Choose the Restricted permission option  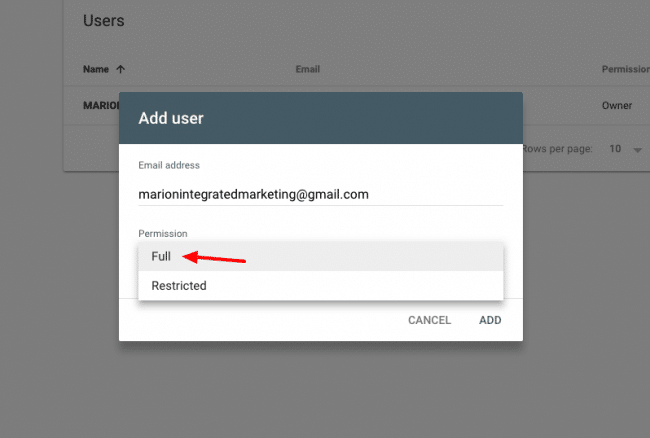pyautogui.click(x=179, y=285)
